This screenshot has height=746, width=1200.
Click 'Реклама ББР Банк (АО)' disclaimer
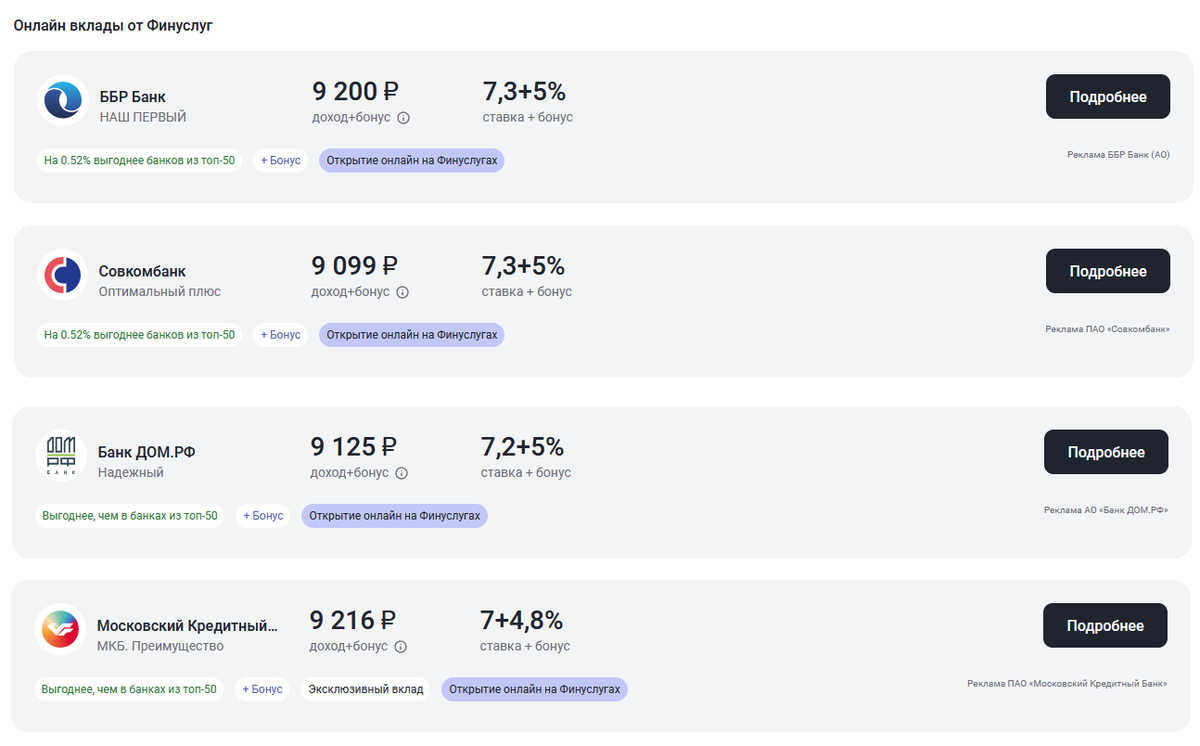point(1119,155)
